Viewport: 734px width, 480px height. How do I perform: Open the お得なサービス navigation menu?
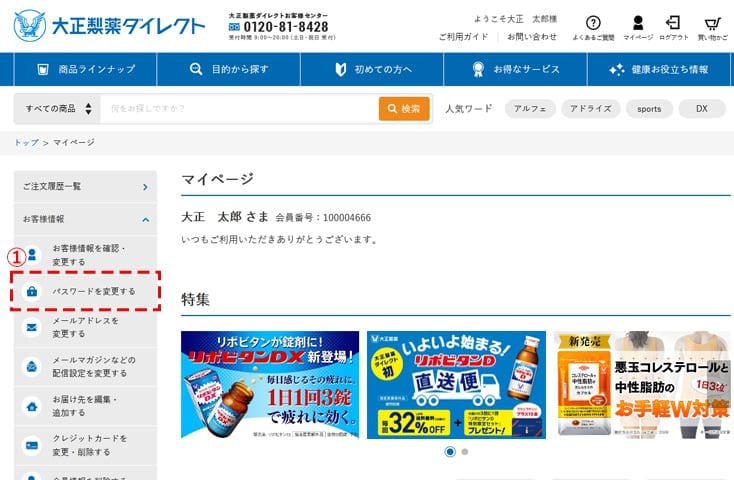(x=516, y=69)
